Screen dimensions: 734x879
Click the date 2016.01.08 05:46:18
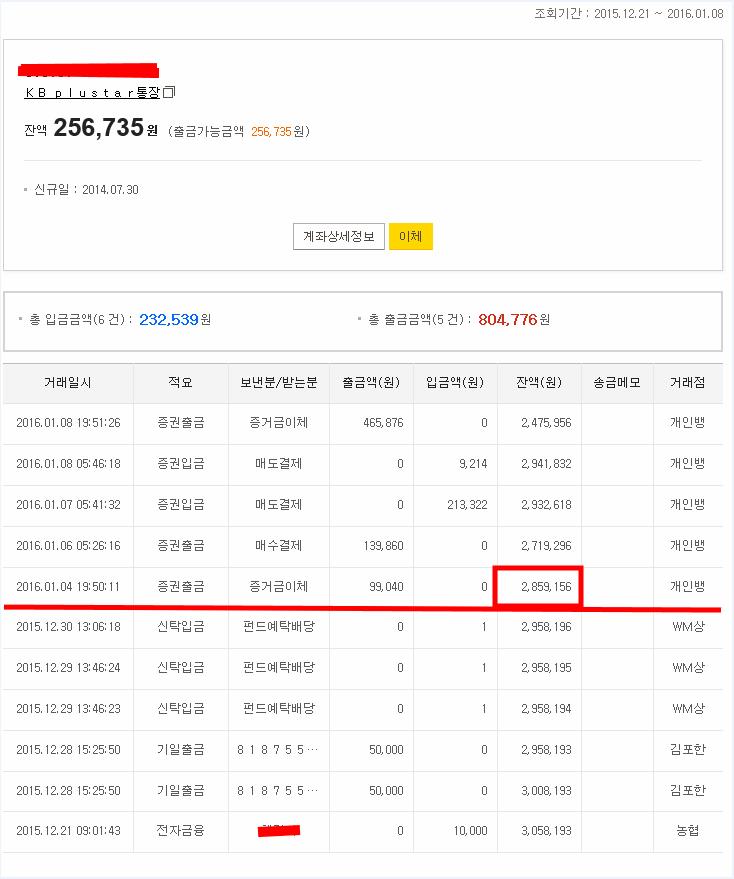click(68, 464)
